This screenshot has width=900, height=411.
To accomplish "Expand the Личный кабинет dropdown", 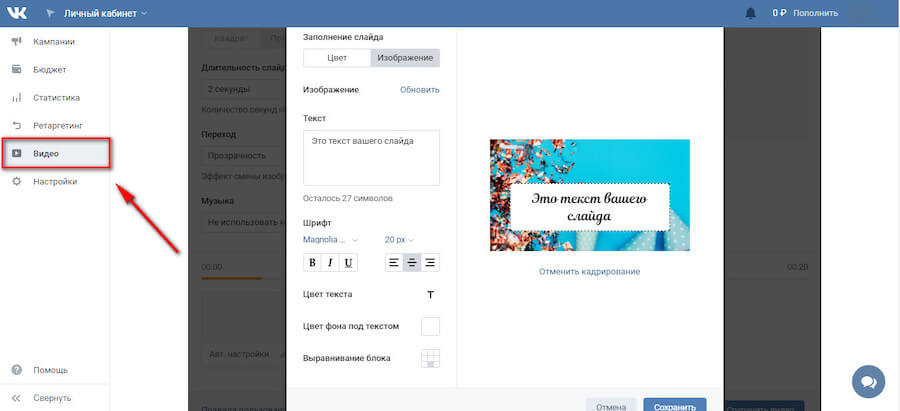I will pyautogui.click(x=105, y=13).
